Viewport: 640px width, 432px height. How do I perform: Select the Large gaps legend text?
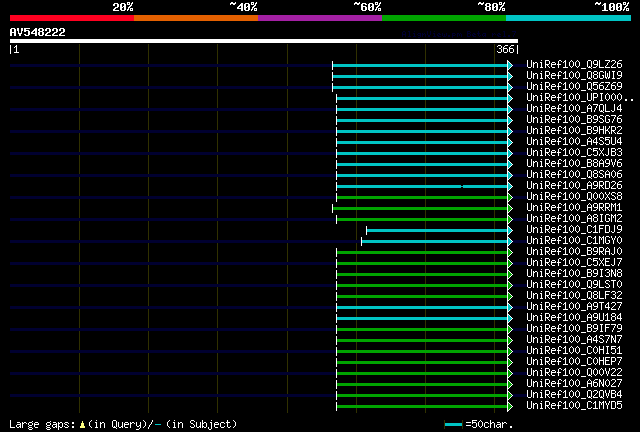click(x=42, y=425)
